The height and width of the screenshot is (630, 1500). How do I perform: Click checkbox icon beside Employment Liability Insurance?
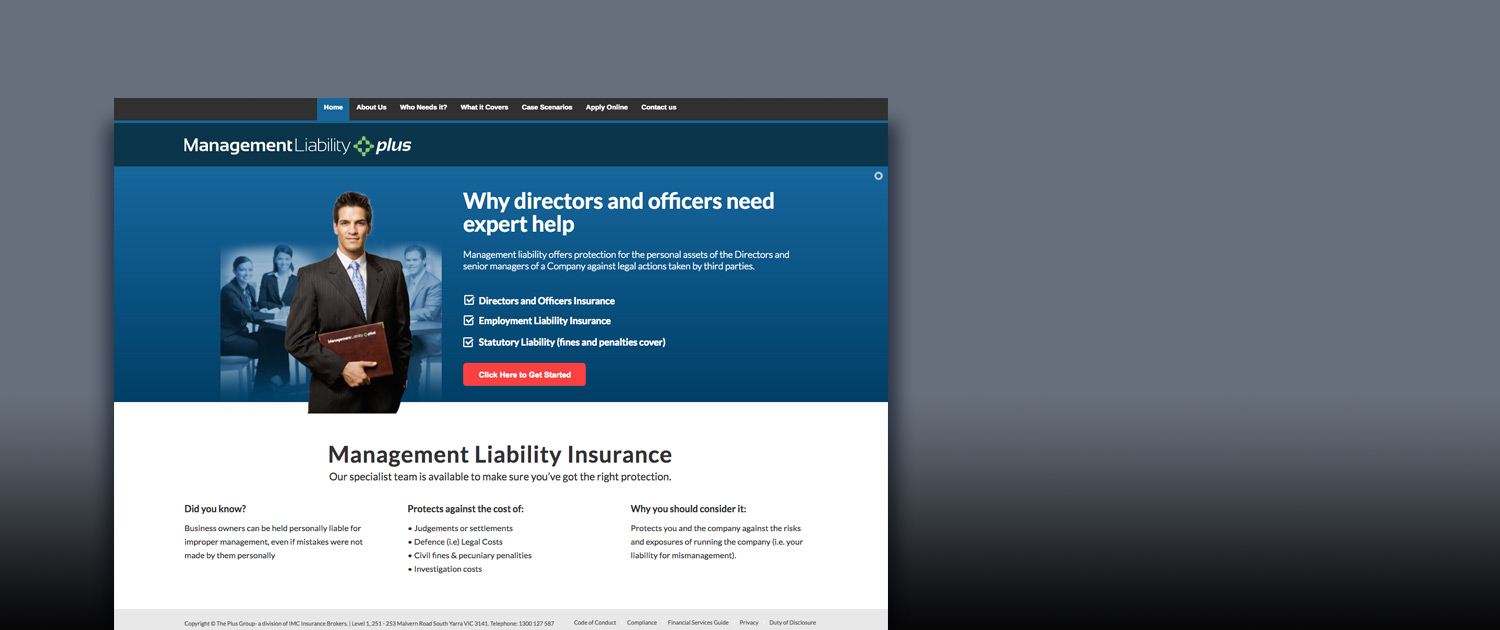469,321
